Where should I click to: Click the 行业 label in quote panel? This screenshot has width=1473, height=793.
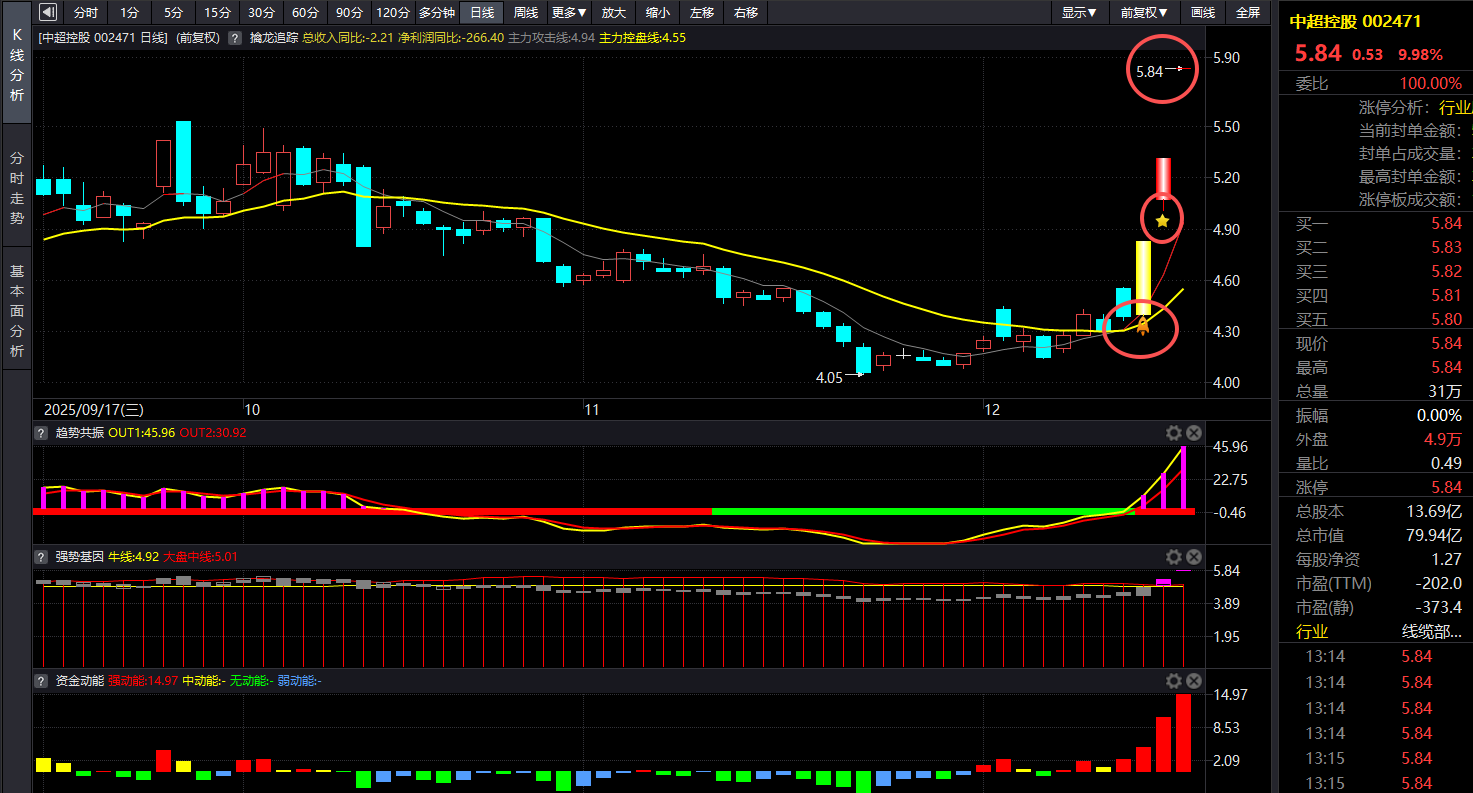pyautogui.click(x=1312, y=632)
